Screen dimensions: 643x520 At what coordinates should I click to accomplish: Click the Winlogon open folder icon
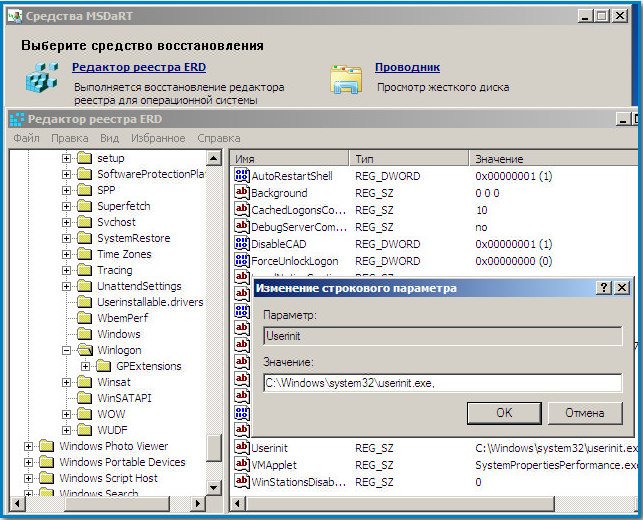(x=85, y=351)
